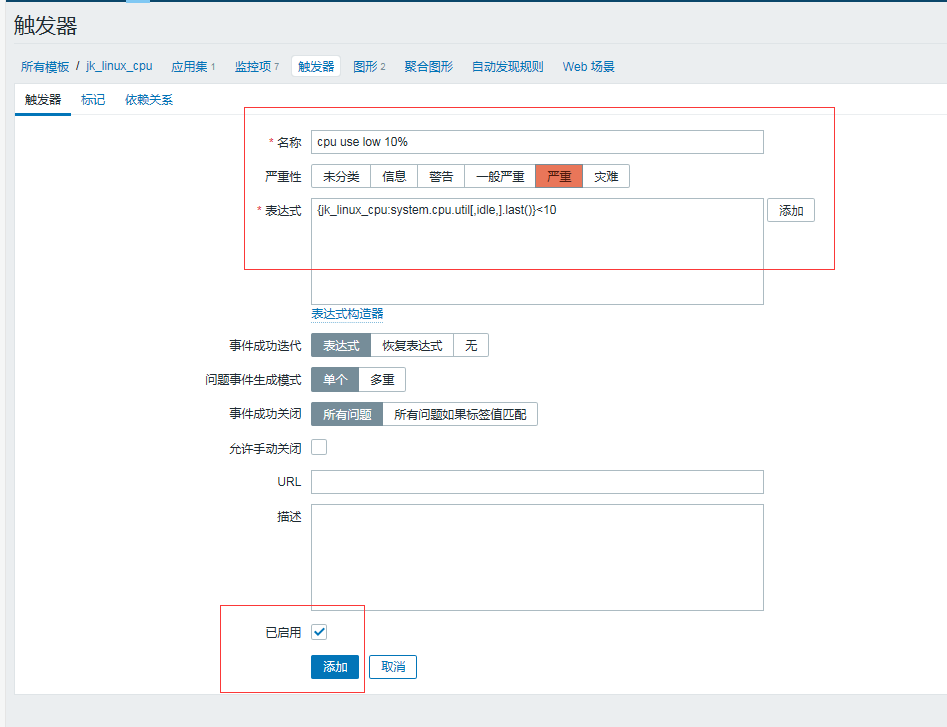Set severity to 灾难
Image resolution: width=947 pixels, height=727 pixels.
[x=606, y=176]
